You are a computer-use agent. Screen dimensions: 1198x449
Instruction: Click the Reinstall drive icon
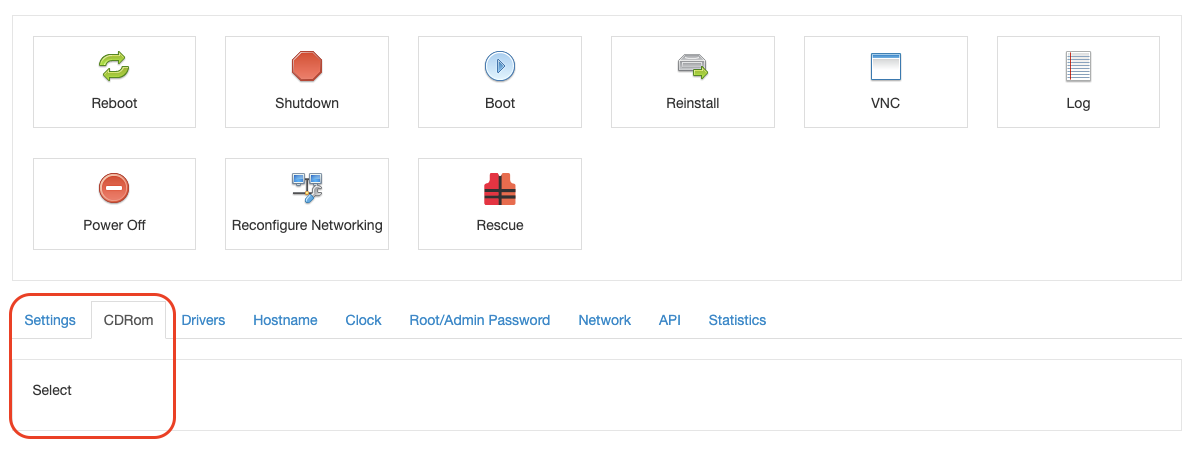coord(692,67)
